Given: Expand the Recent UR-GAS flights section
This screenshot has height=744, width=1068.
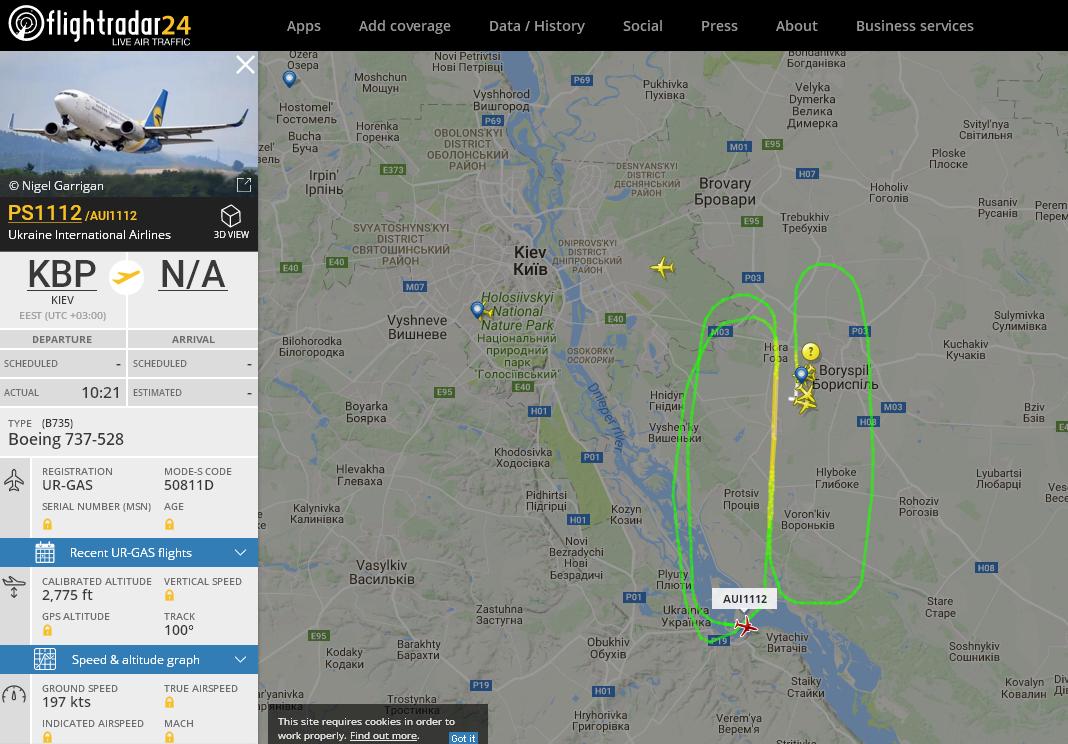Looking at the screenshot, I should [x=129, y=553].
